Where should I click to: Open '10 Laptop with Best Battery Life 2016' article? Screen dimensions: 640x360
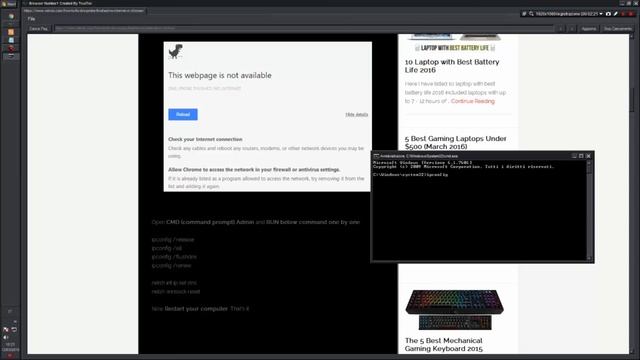coord(452,66)
